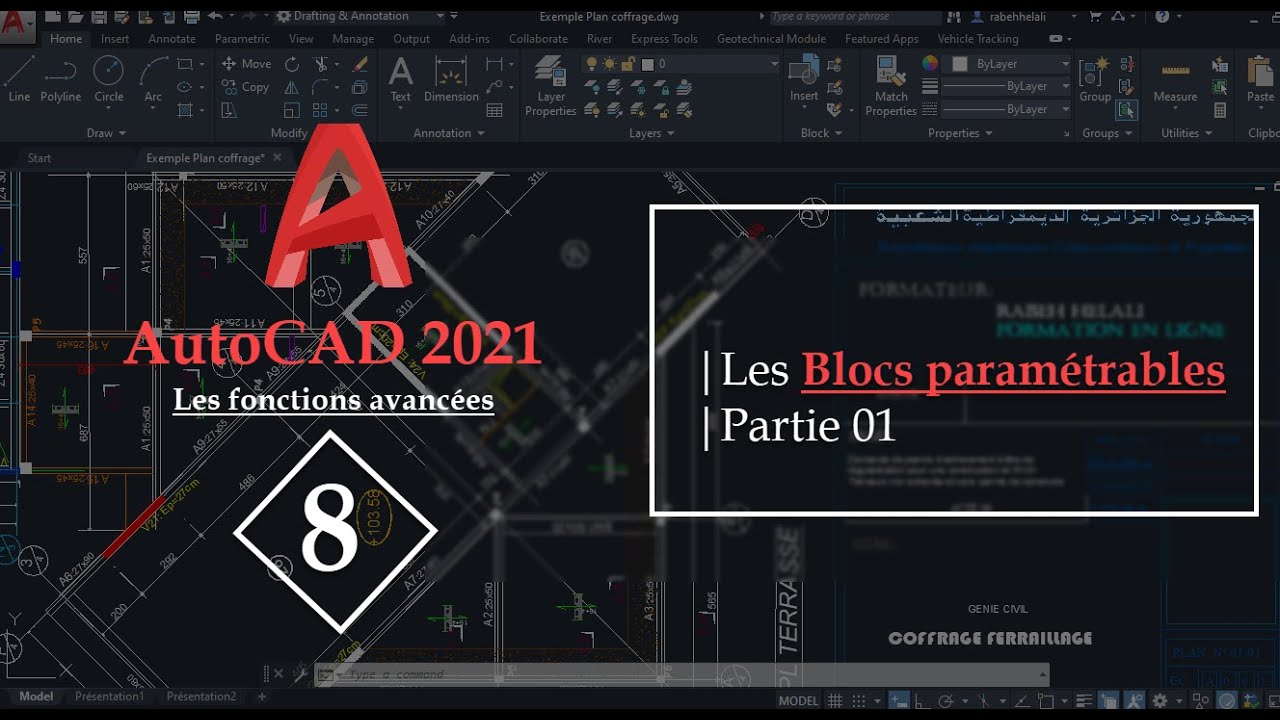Open the Express Tools tab
Viewport: 1280px width, 720px height.
[664, 39]
